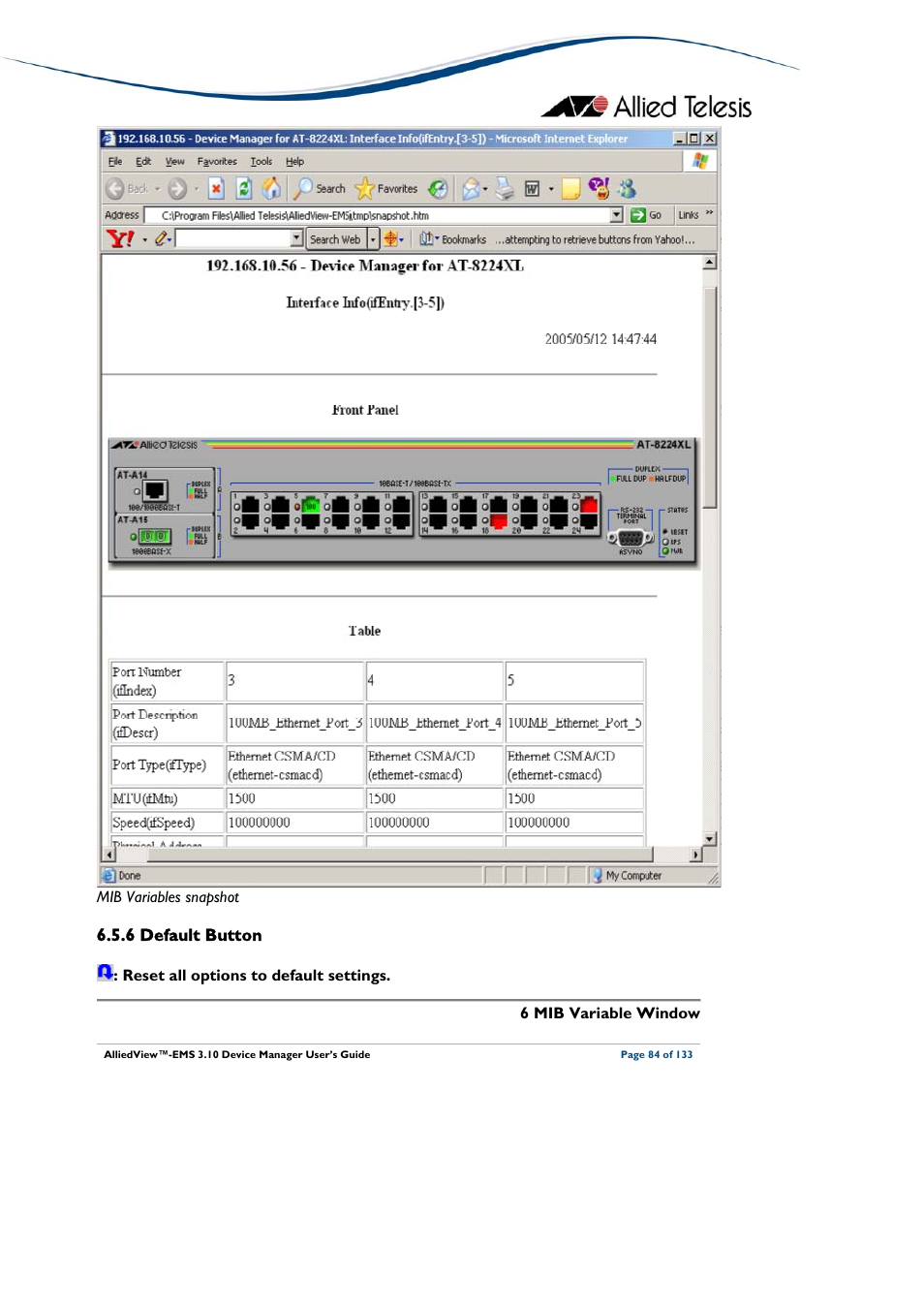
Task: Click the Internet Explorer title bar icon
Action: [108, 139]
